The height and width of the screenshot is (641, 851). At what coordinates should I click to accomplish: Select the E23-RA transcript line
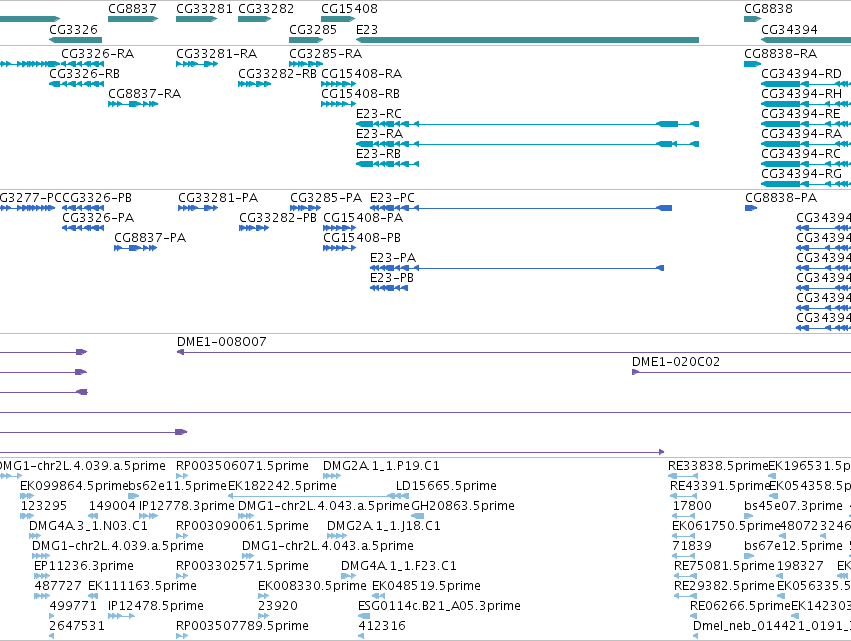click(x=528, y=144)
